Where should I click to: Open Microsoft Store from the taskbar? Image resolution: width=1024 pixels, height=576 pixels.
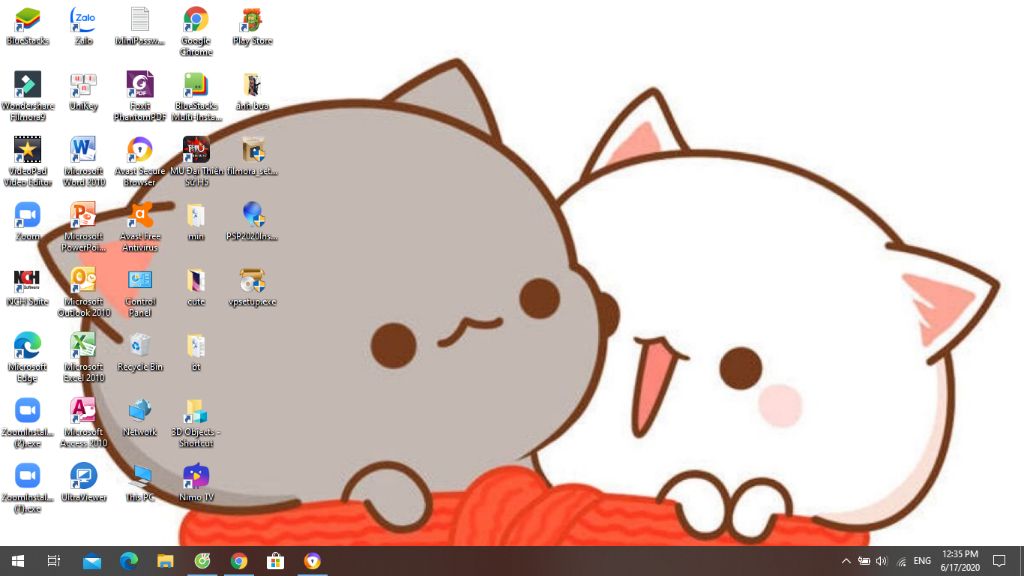(276, 561)
